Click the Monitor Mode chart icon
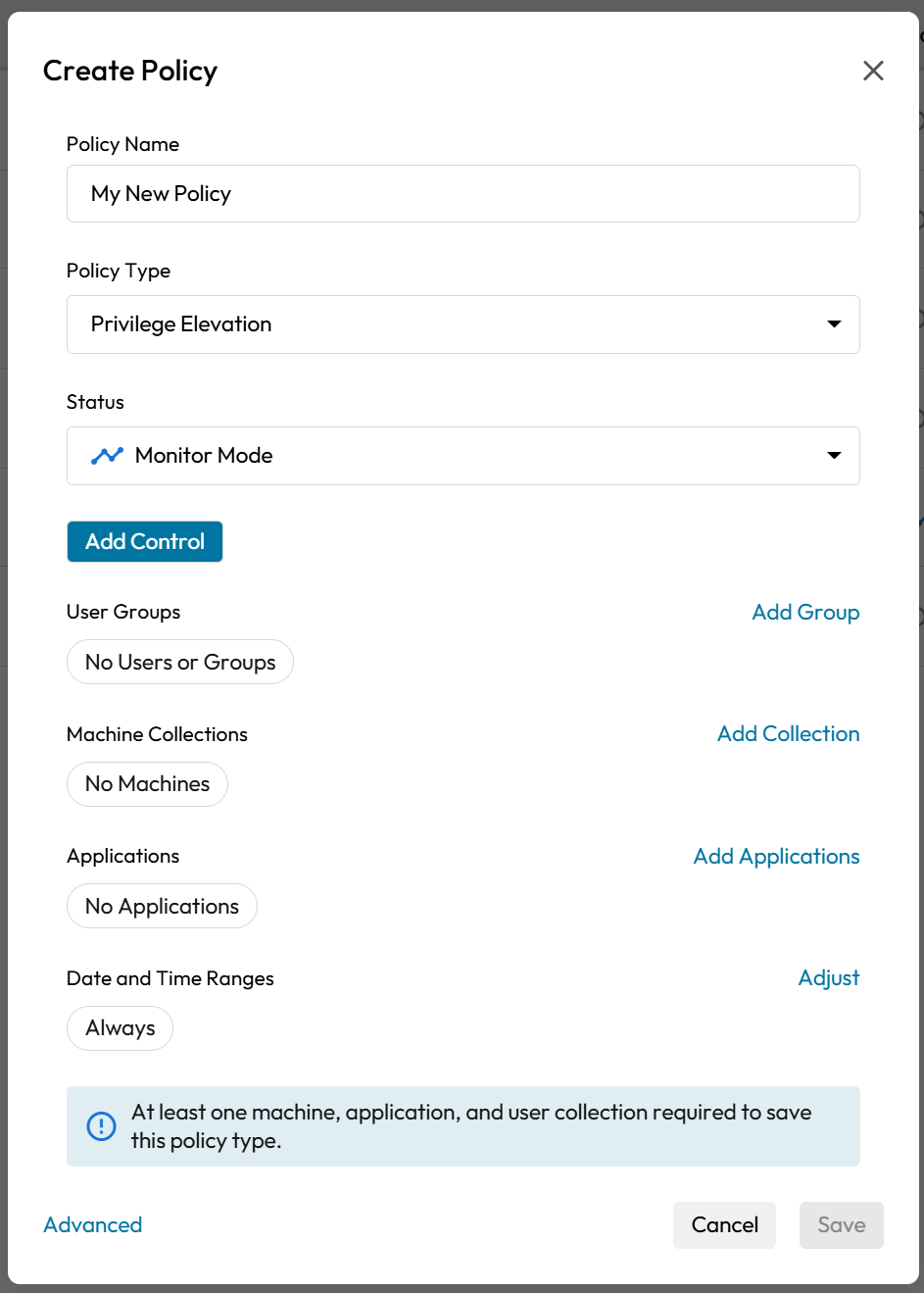This screenshot has width=924, height=1293. tap(107, 456)
